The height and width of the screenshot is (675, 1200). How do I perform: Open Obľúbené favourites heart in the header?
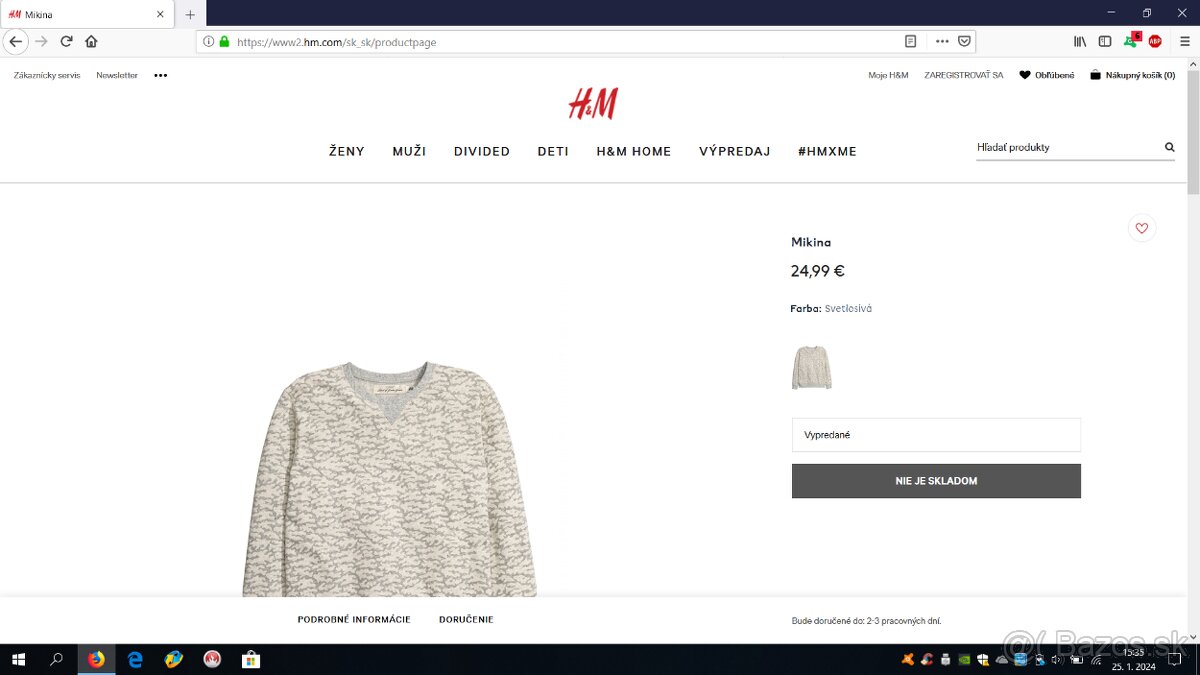tap(1046, 75)
